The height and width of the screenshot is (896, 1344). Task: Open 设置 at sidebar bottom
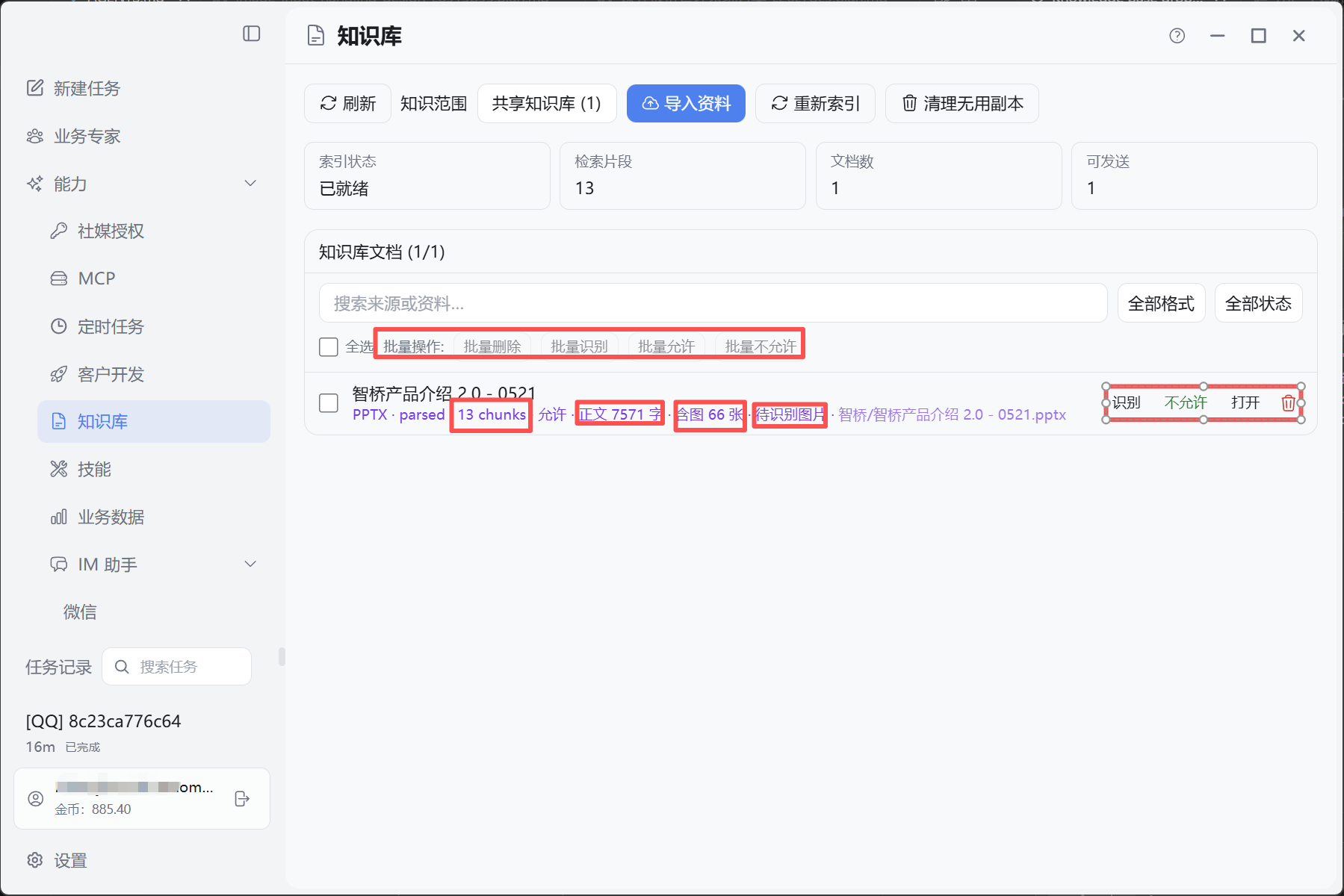pos(57,860)
